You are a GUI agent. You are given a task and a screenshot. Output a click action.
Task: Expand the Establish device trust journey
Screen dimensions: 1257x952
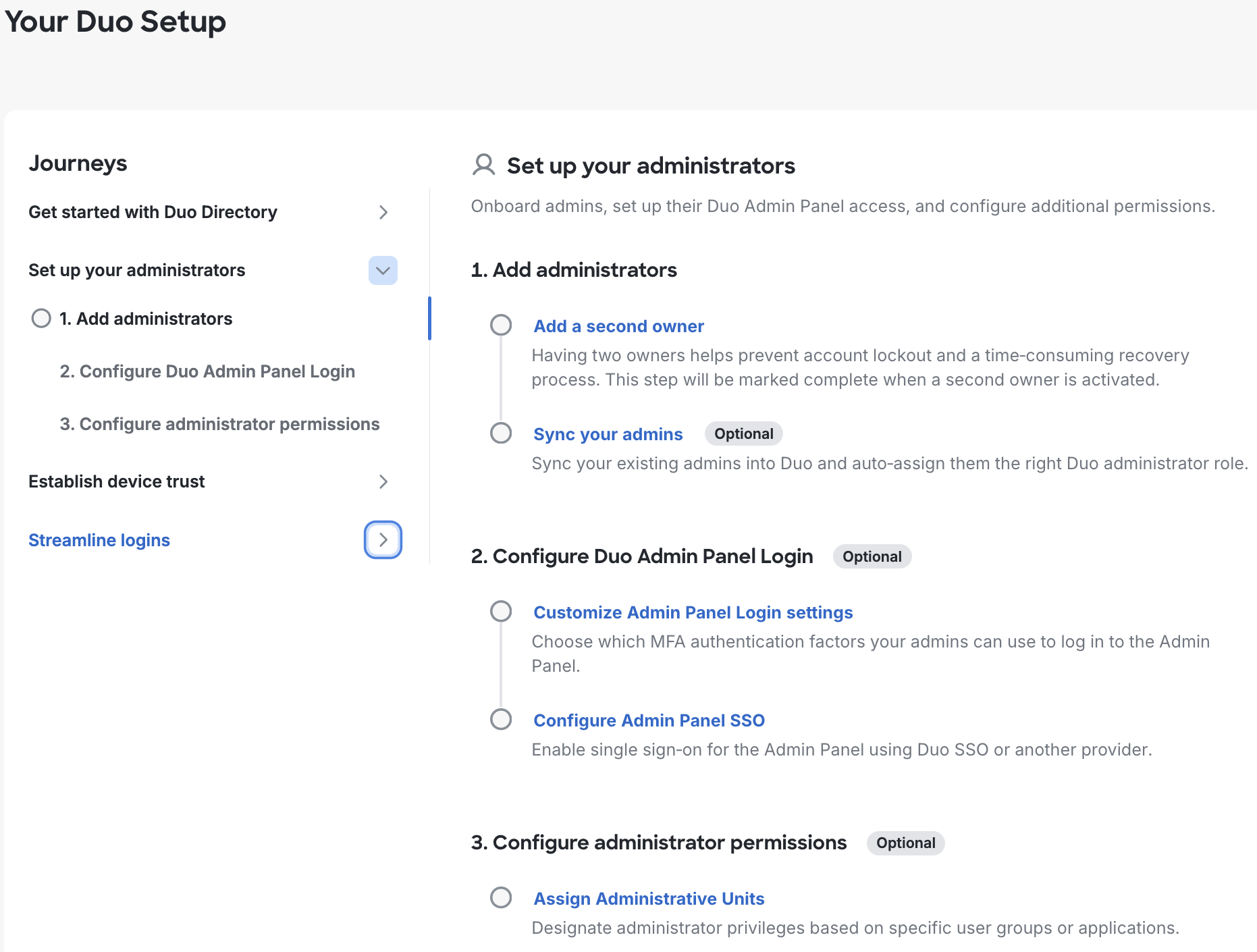[383, 481]
